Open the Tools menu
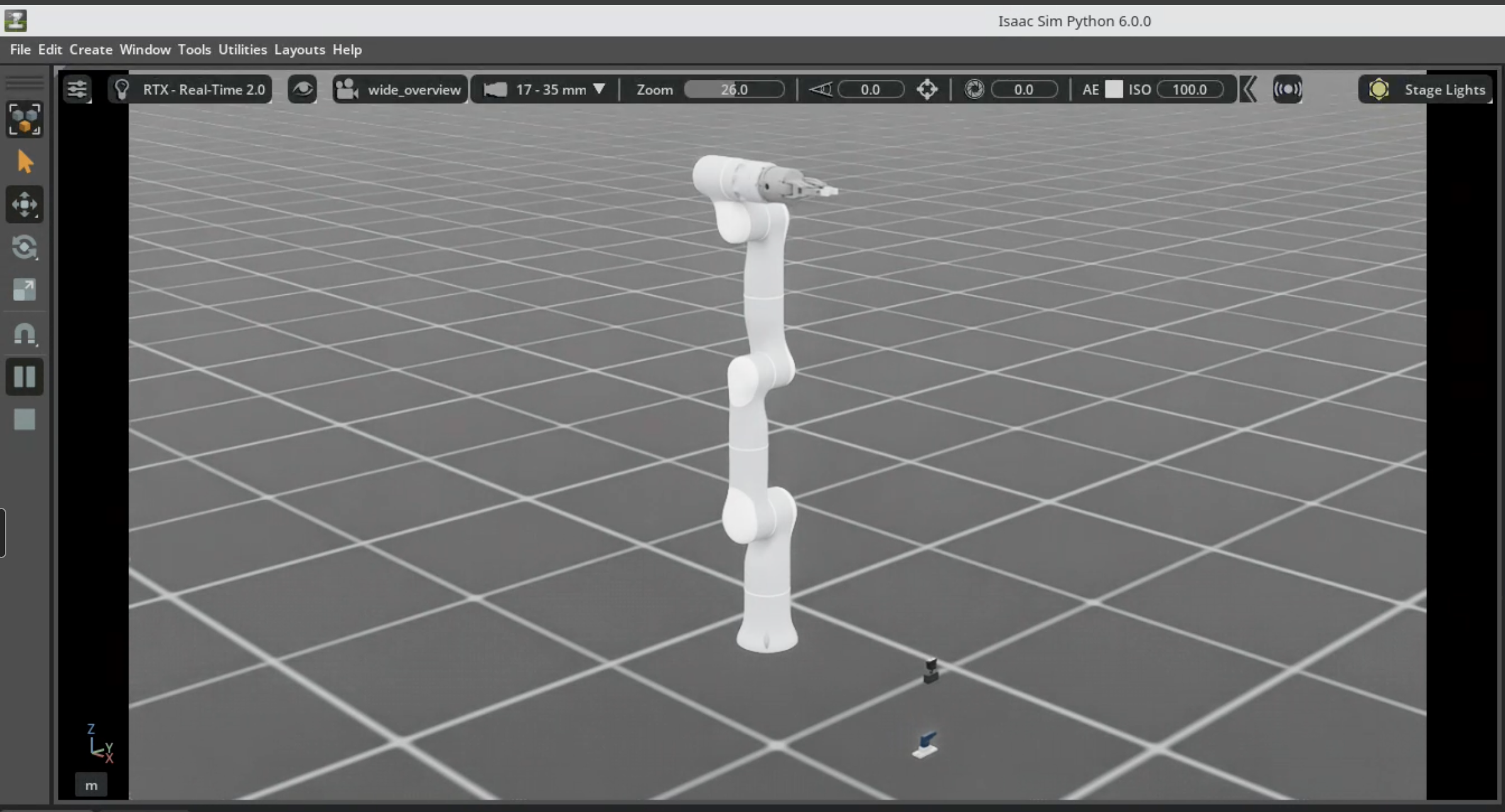 194,49
